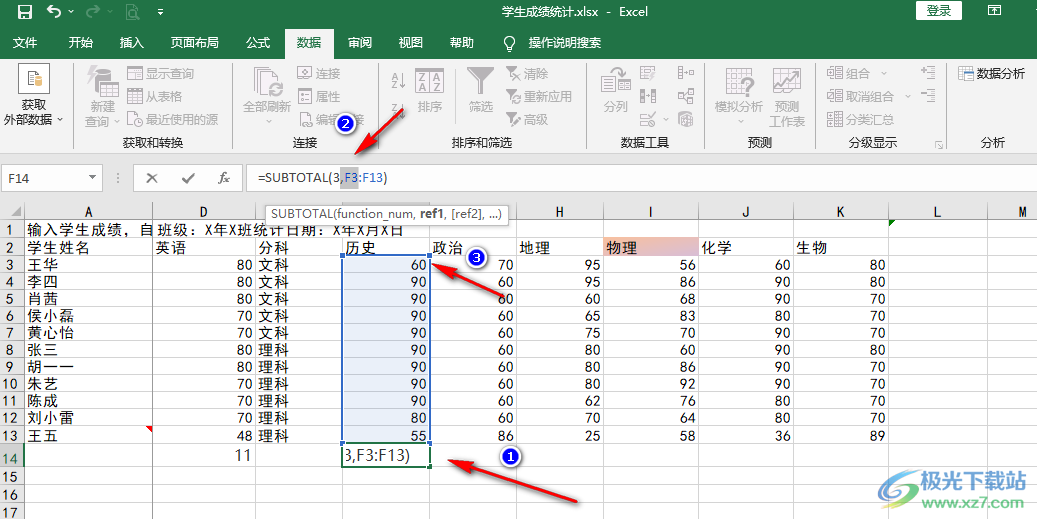Click the Remove Duplicates icon in 数据工具
Screen dimensions: 1037x519
point(648,97)
